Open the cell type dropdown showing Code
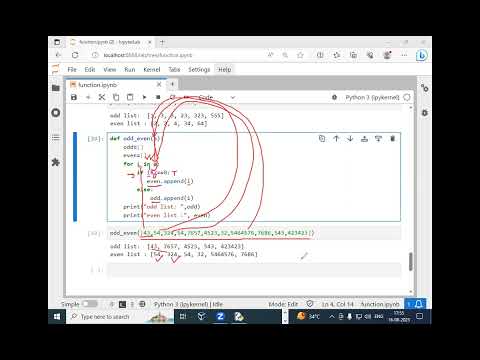Screen dimensions: 480x360 [217, 97]
